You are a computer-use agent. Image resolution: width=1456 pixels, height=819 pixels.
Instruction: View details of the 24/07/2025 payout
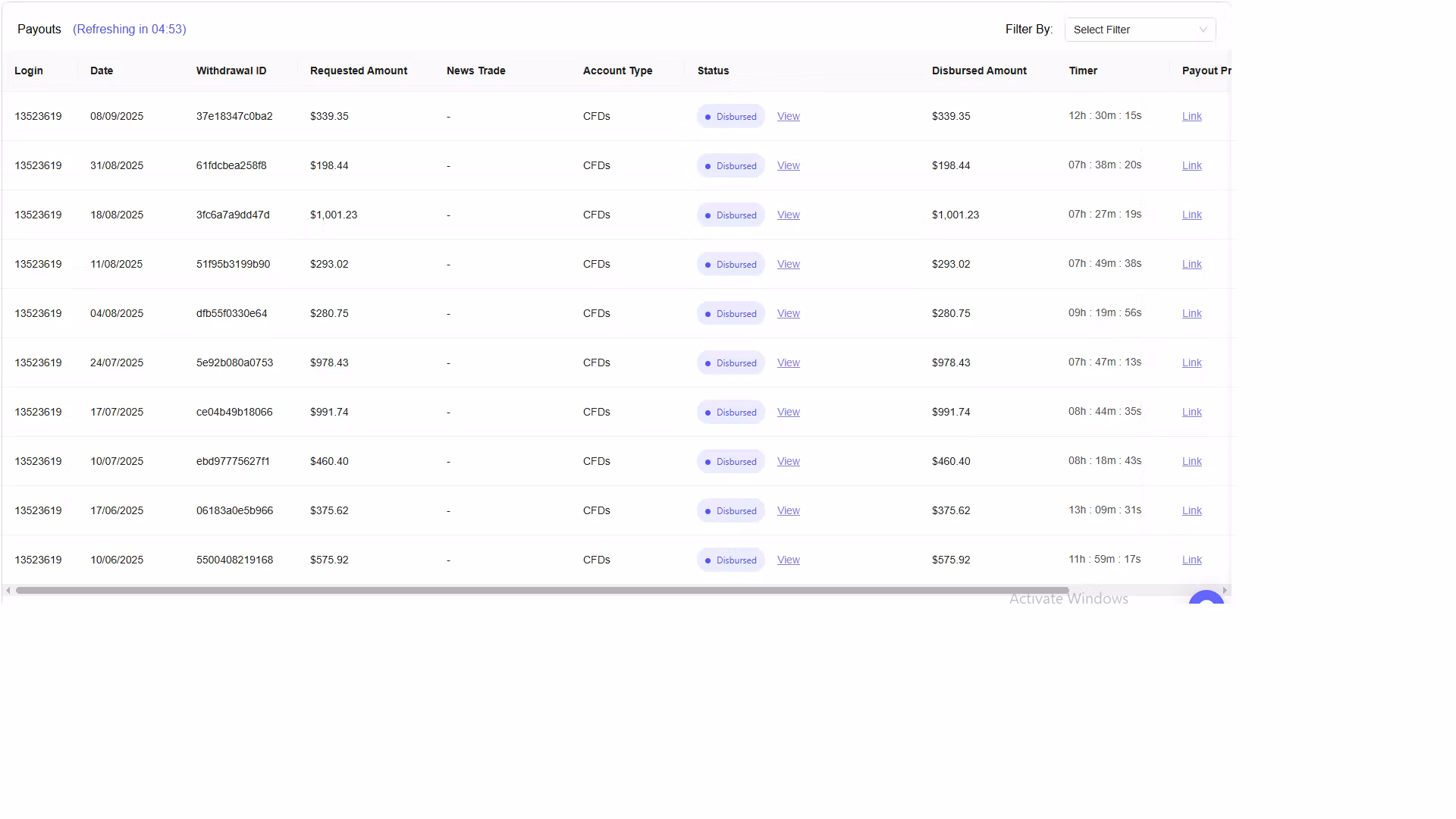[x=788, y=362]
